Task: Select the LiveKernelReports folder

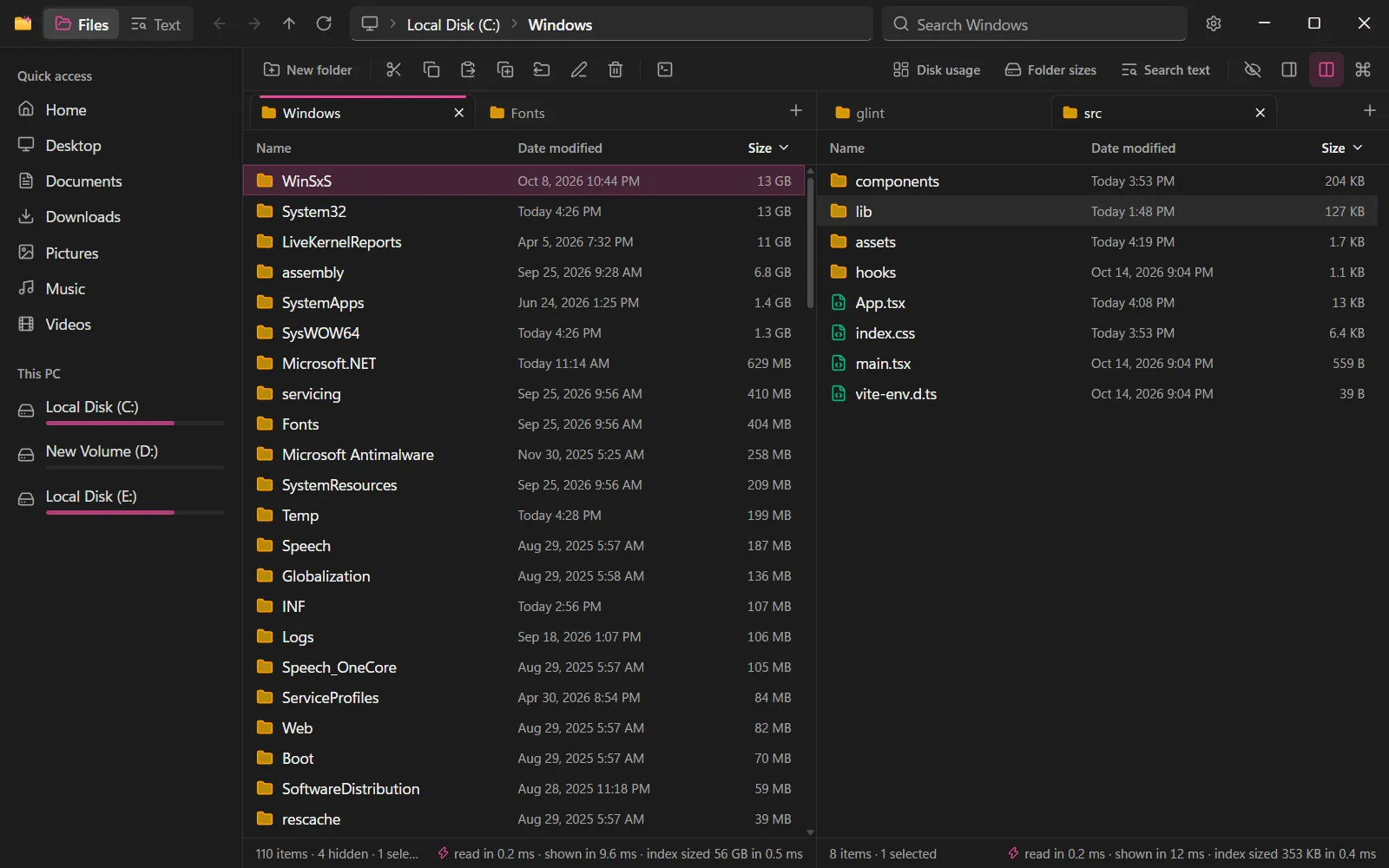Action: 524,241
